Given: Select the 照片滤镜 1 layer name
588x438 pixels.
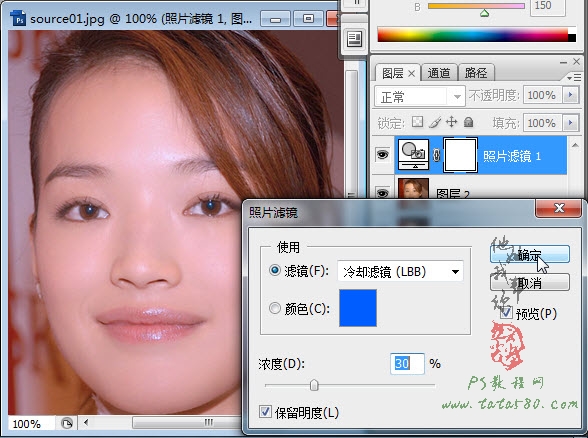Looking at the screenshot, I should (512, 156).
